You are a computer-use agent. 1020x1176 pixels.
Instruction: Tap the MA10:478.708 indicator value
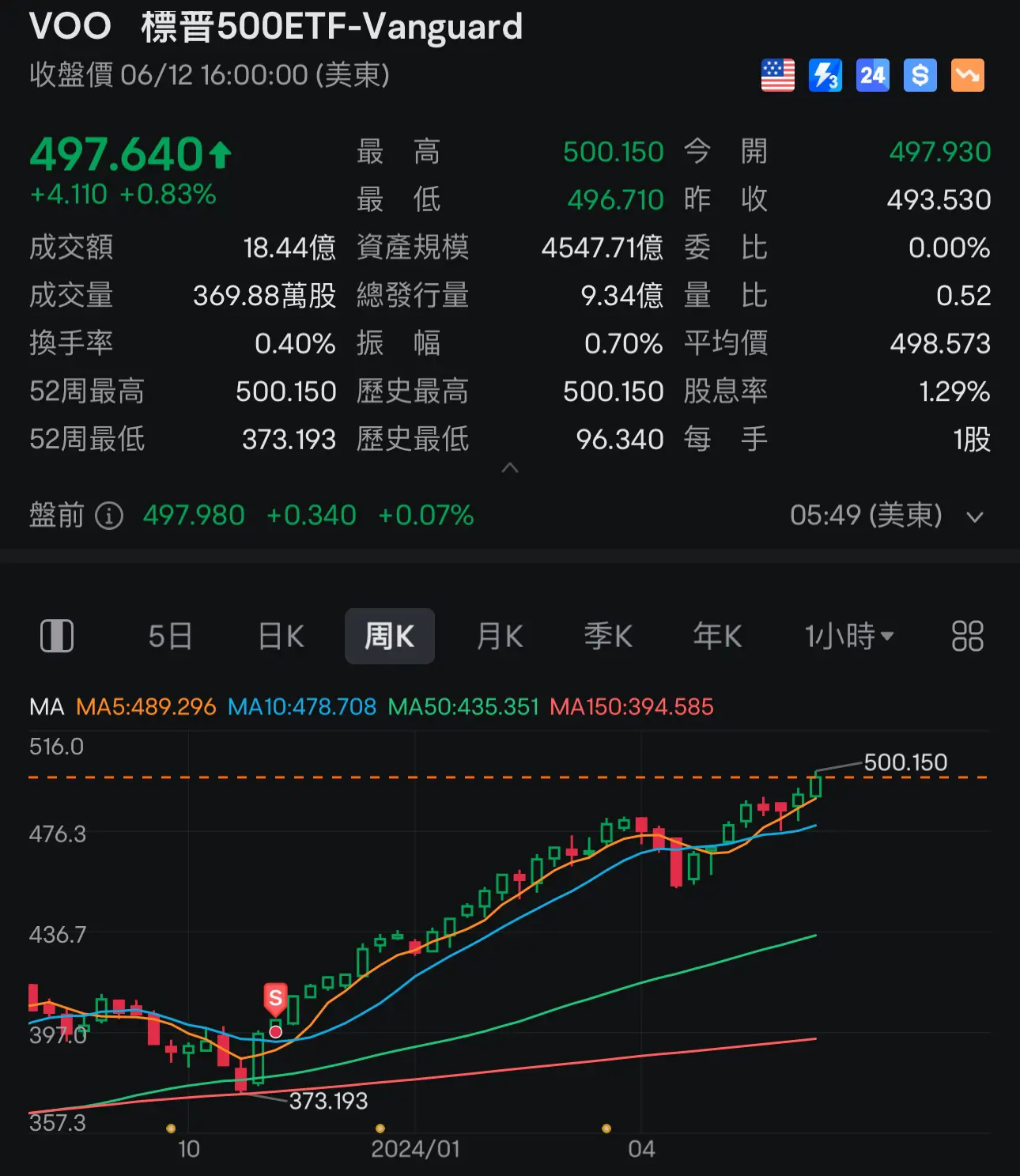(x=302, y=706)
